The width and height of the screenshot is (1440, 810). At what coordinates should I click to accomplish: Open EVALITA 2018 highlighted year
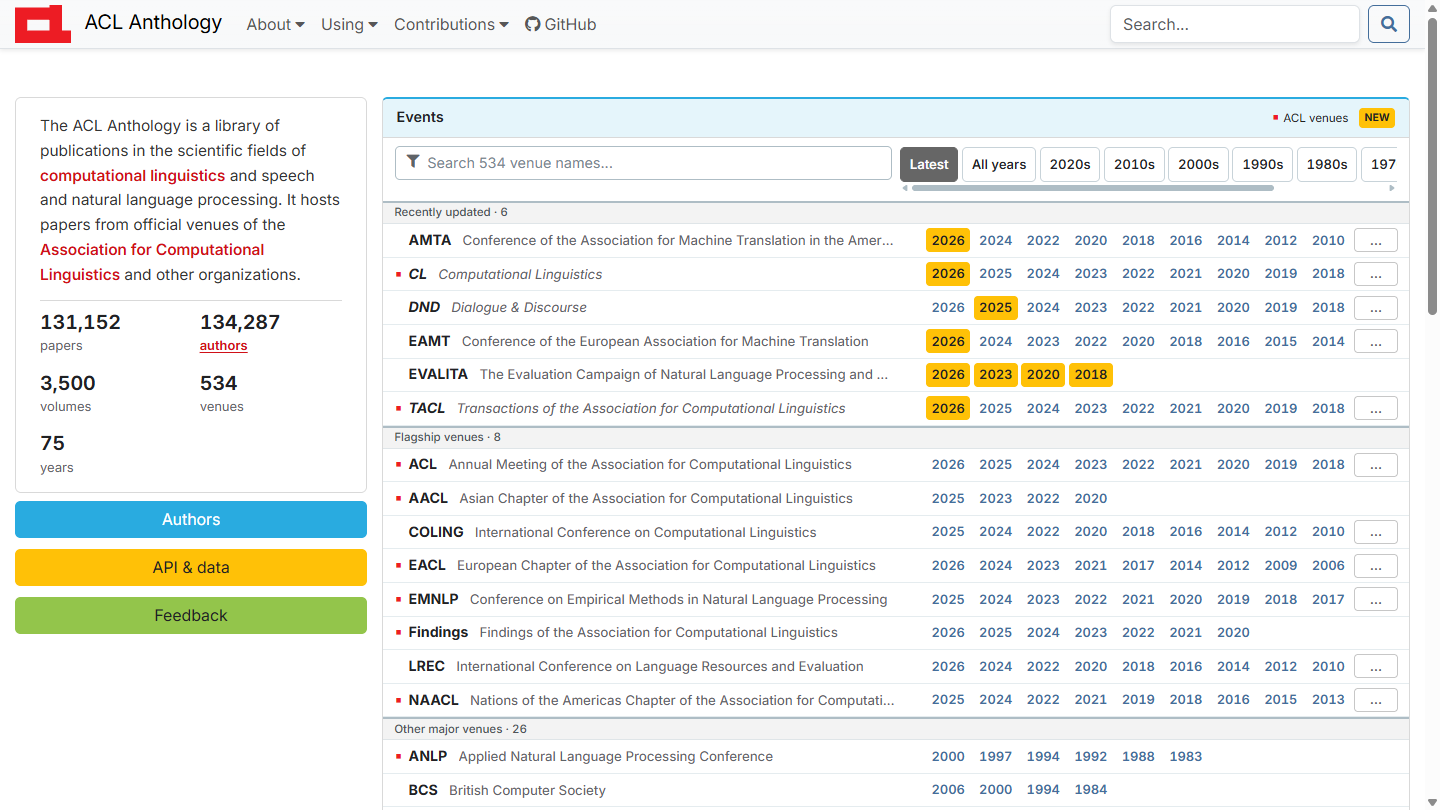[1091, 375]
